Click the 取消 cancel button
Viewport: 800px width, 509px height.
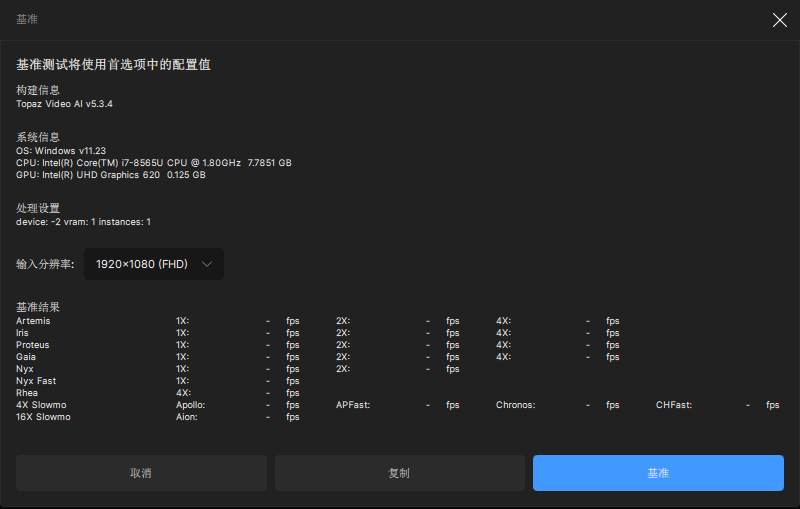141,473
